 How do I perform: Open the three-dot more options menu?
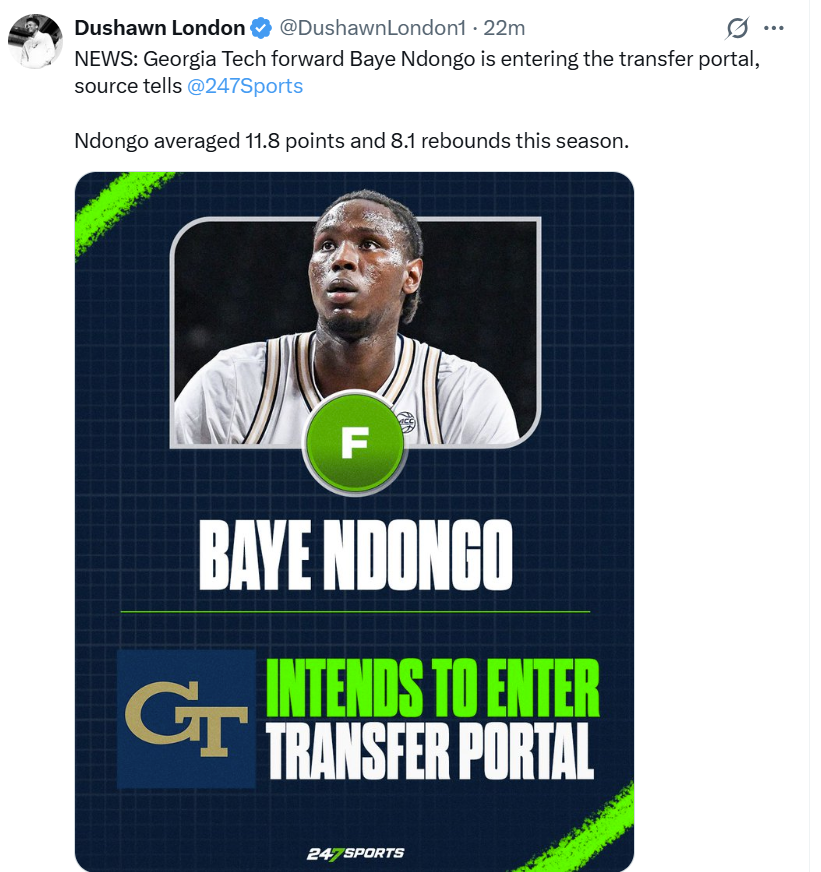(x=774, y=28)
